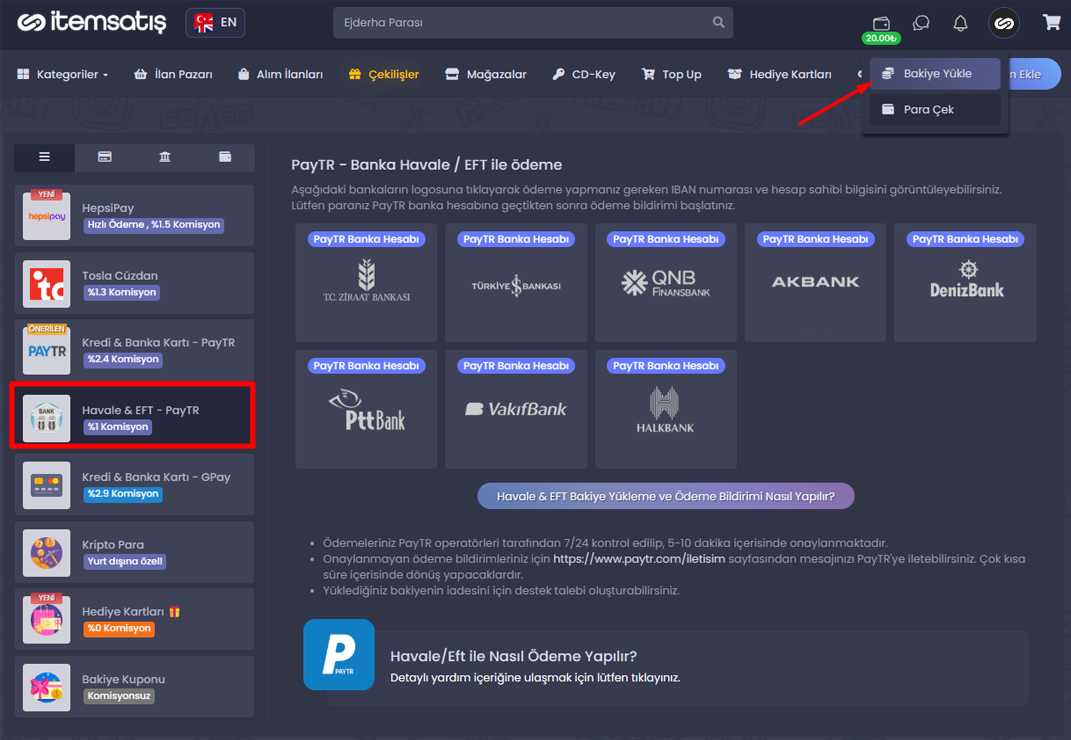Viewport: 1071px width, 740px height.
Task: Select HepsiPay payment method
Action: coord(135,215)
